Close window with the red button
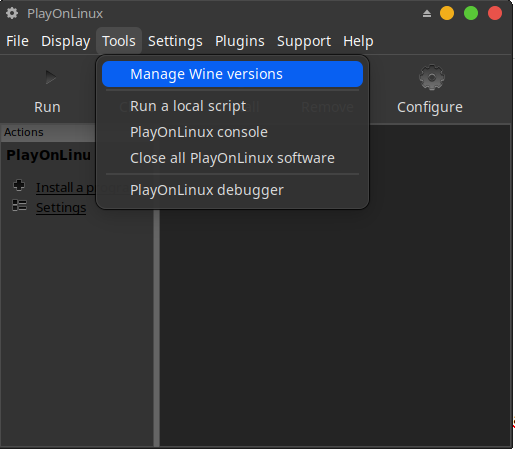 click(x=495, y=13)
